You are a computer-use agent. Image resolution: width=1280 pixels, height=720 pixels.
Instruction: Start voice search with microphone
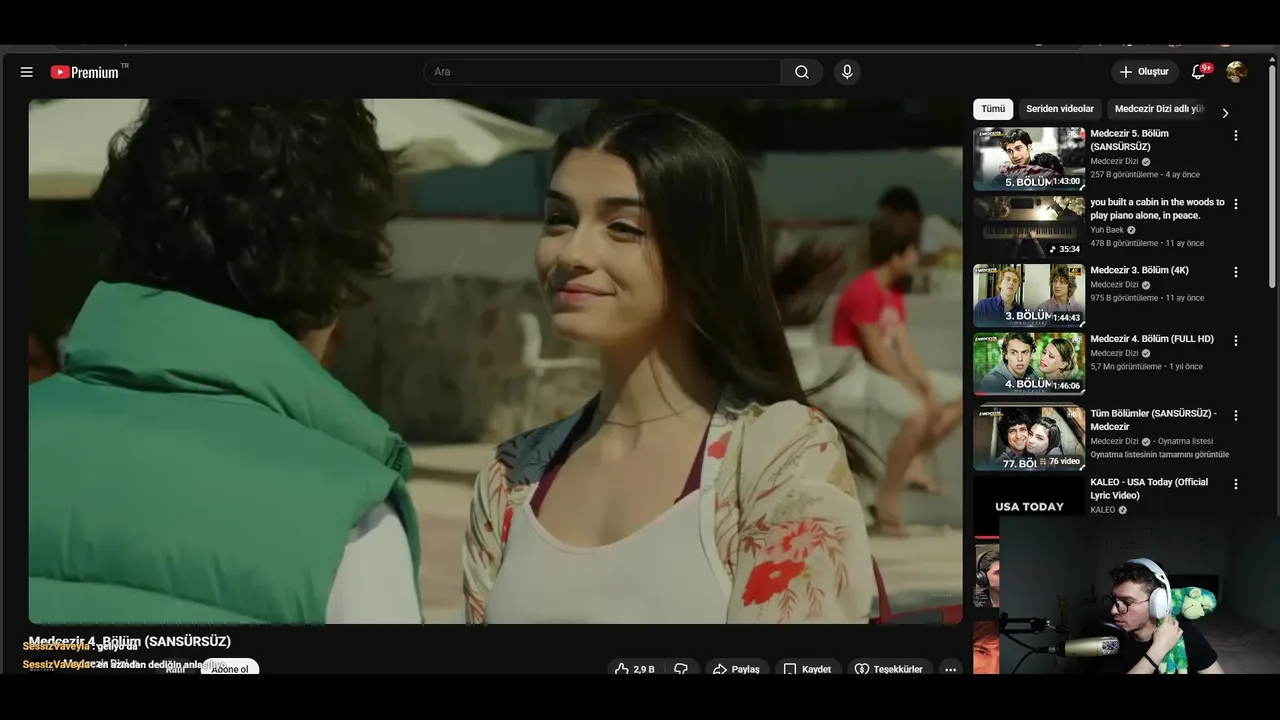pos(847,72)
